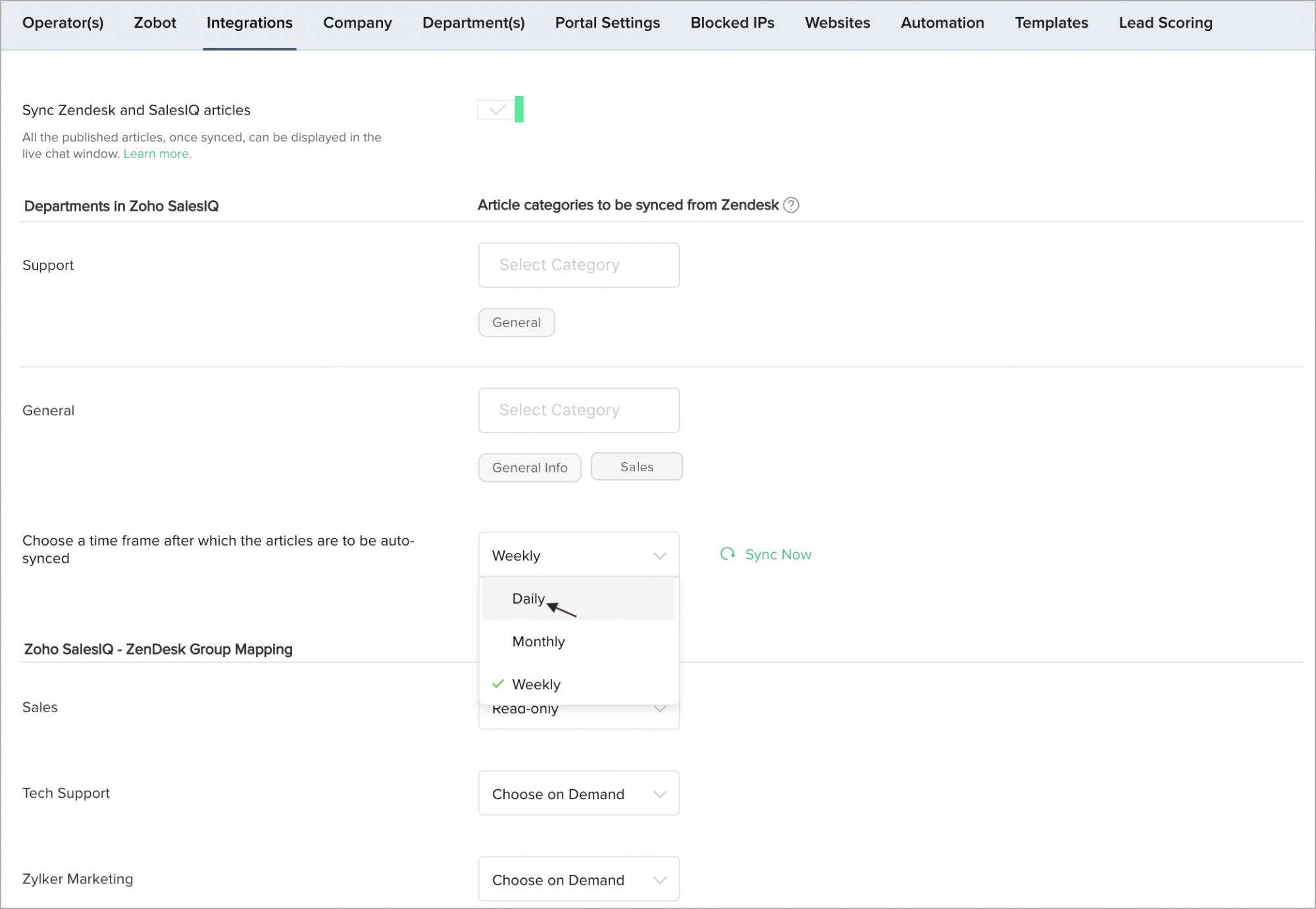1316x909 pixels.
Task: Switch to Blocked IPs tab
Action: click(732, 23)
